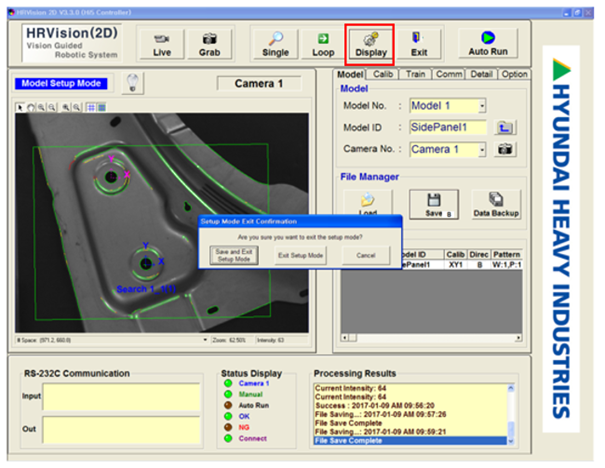Click the Pattern column header
This screenshot has height=468, width=605.
[x=507, y=254]
